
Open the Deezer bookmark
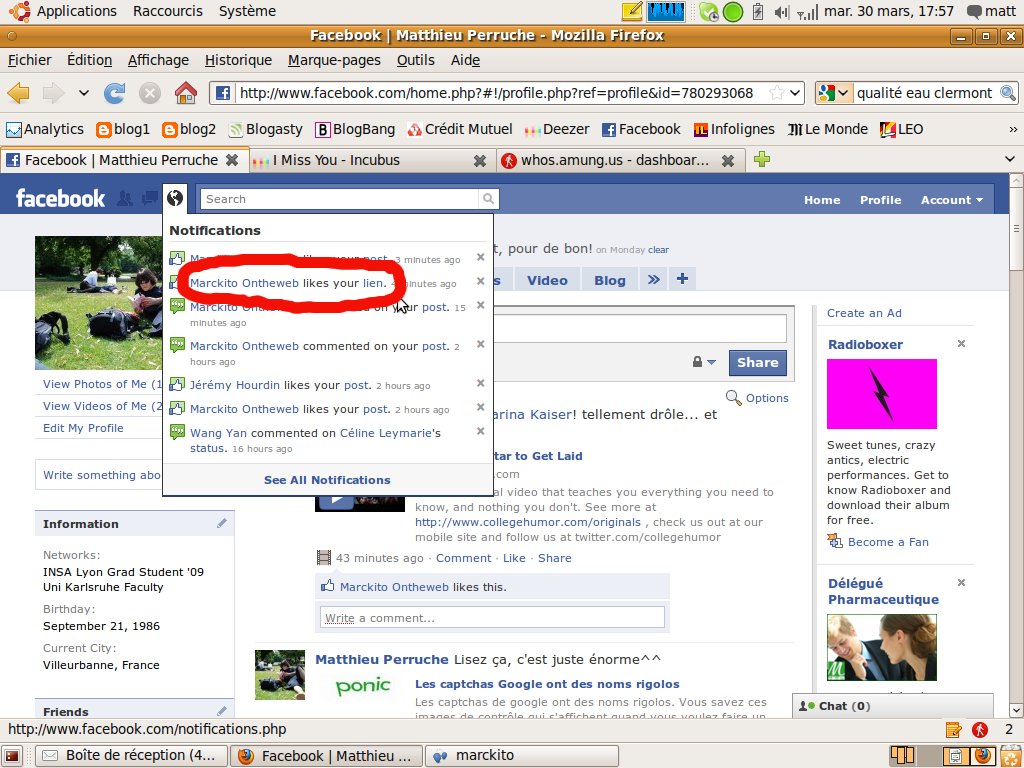click(x=557, y=129)
